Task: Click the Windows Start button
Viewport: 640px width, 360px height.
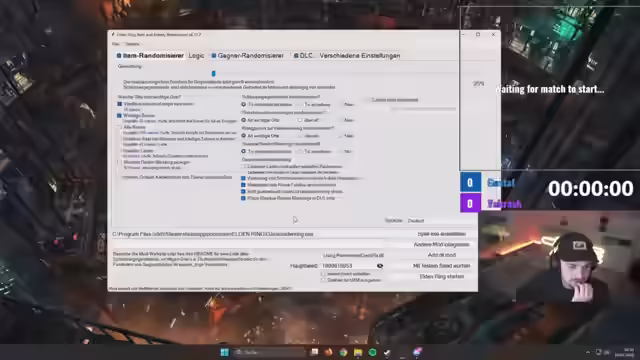Action: 224,352
